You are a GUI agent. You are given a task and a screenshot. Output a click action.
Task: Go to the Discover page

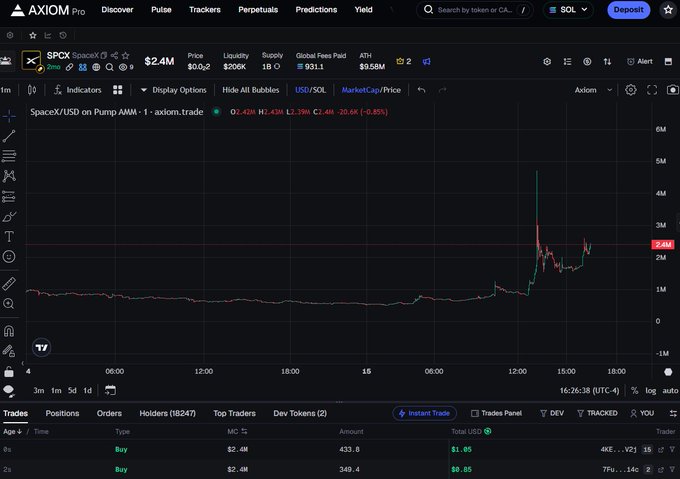[x=117, y=10]
